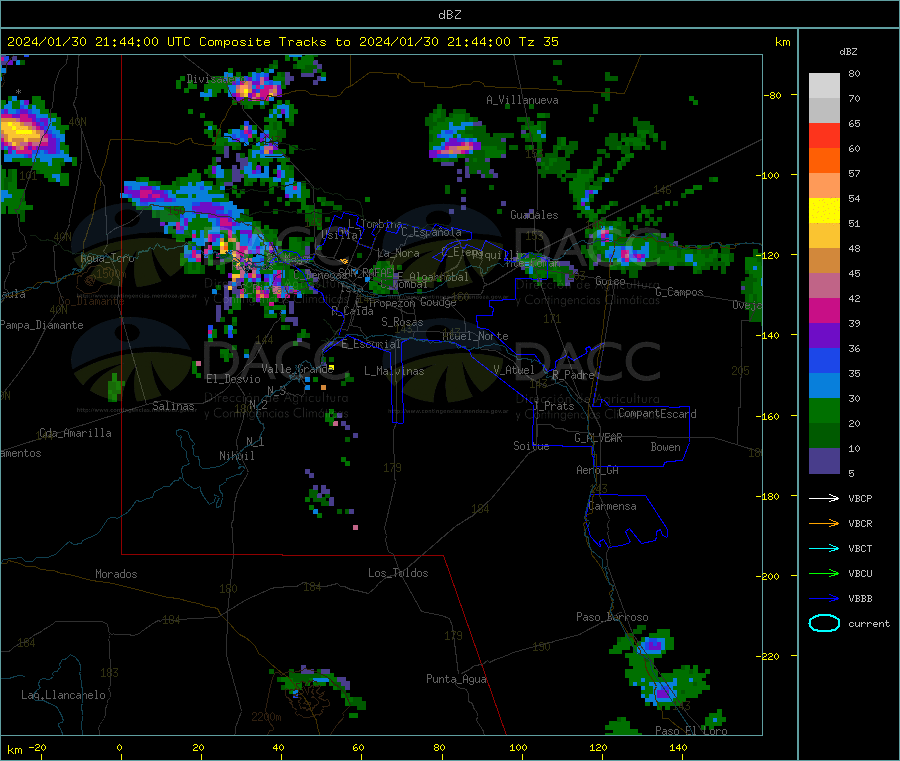Select the dark orange 57-60 dBZ swatch
This screenshot has height=761, width=900.
(x=824, y=161)
